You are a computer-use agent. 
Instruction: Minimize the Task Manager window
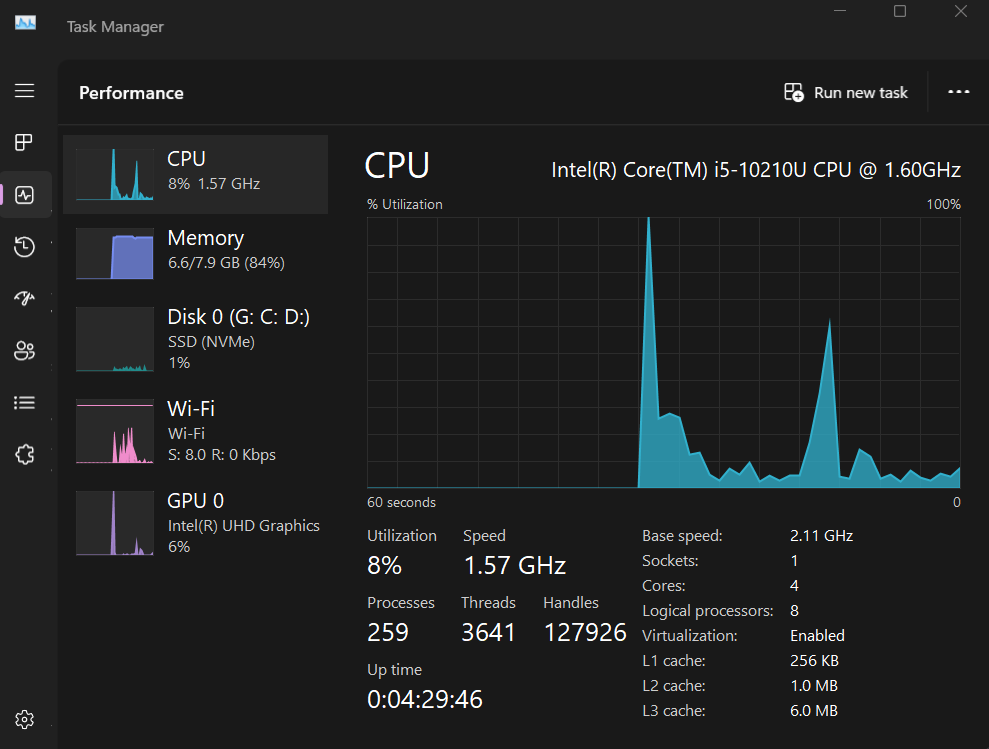pos(840,11)
